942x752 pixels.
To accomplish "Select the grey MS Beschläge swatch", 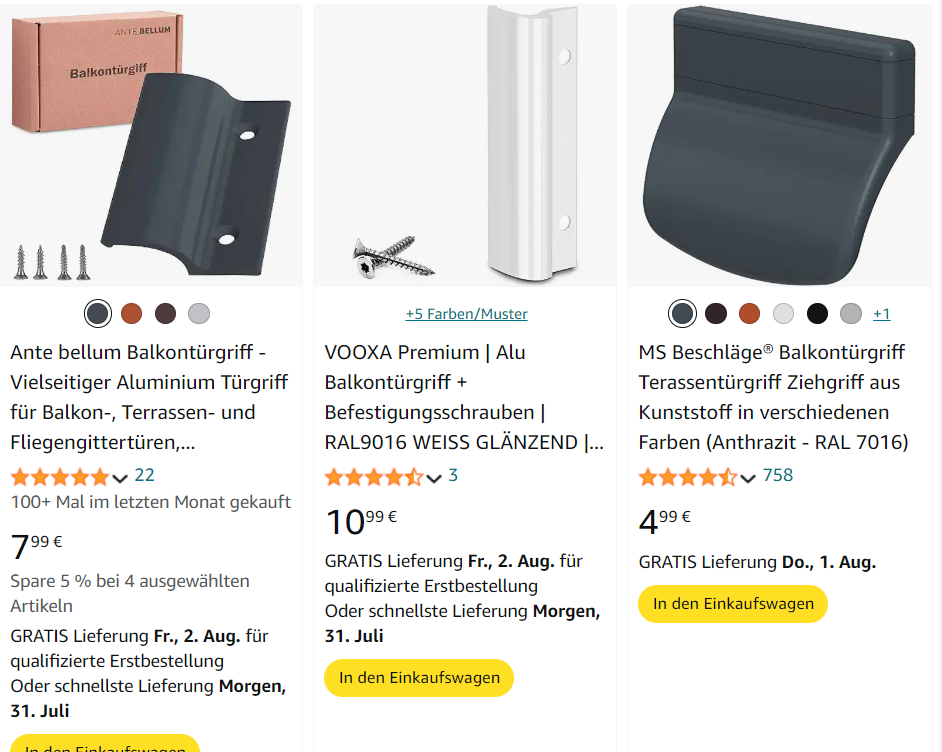I will point(851,314).
